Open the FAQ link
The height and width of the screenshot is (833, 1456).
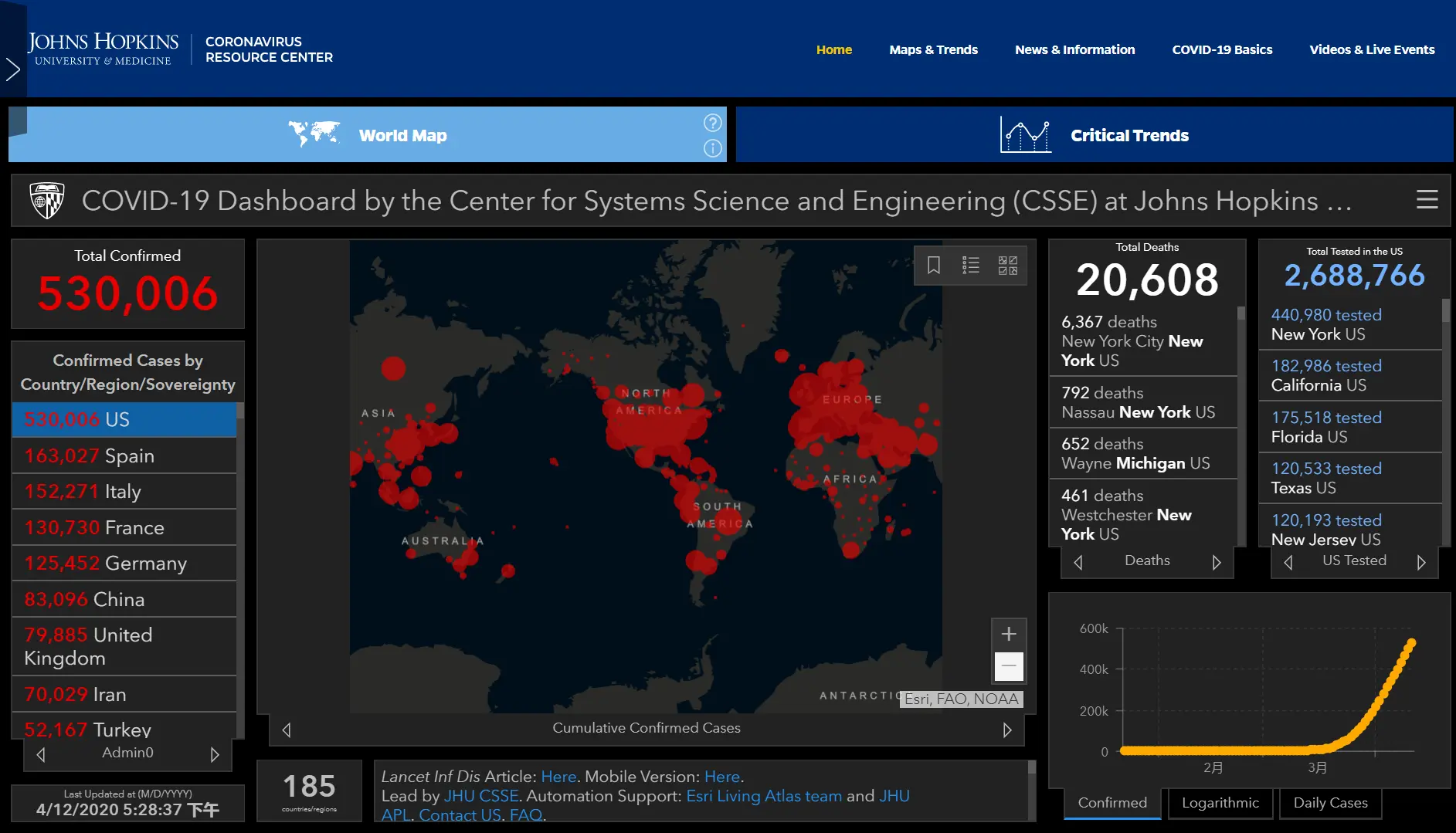click(x=526, y=815)
